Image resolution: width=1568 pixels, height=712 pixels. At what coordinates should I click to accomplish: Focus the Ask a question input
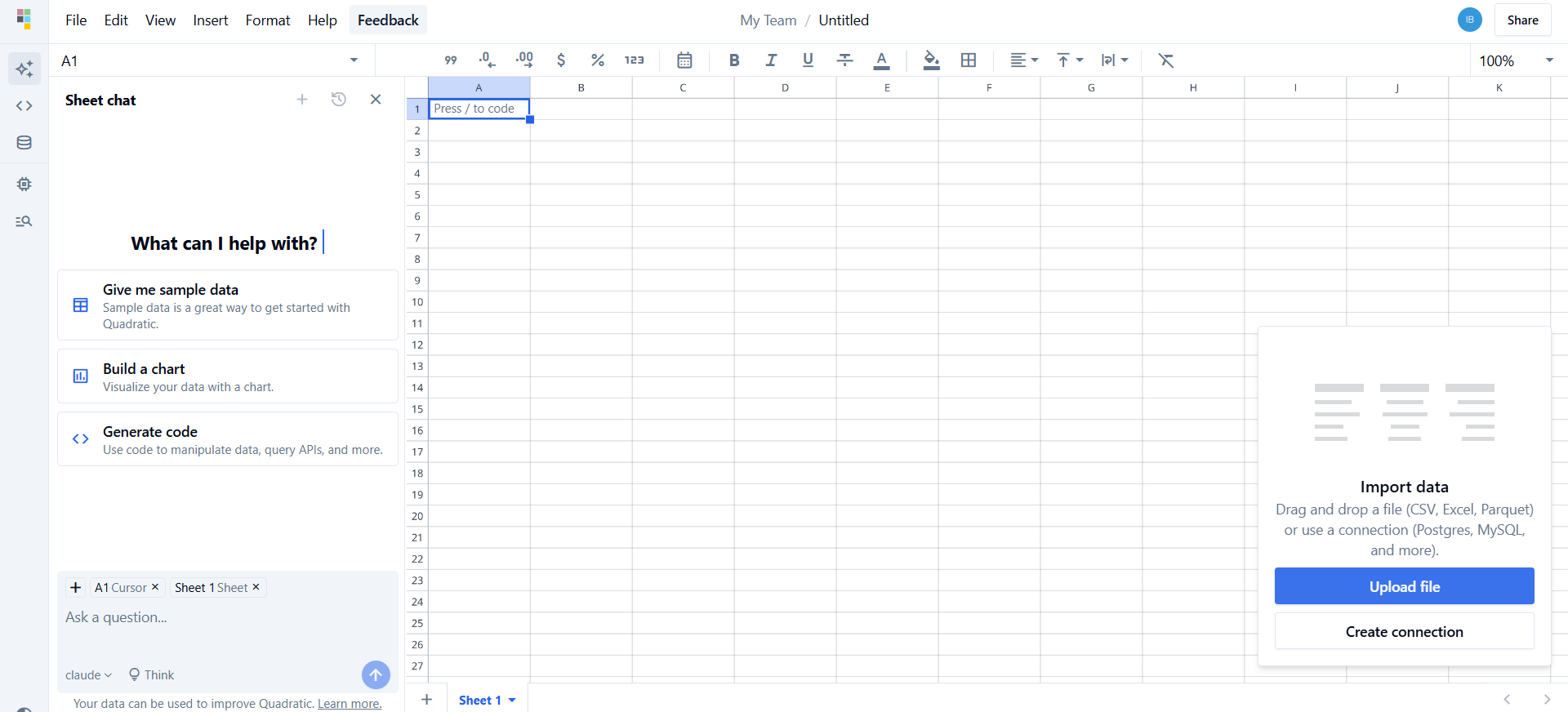coord(228,618)
